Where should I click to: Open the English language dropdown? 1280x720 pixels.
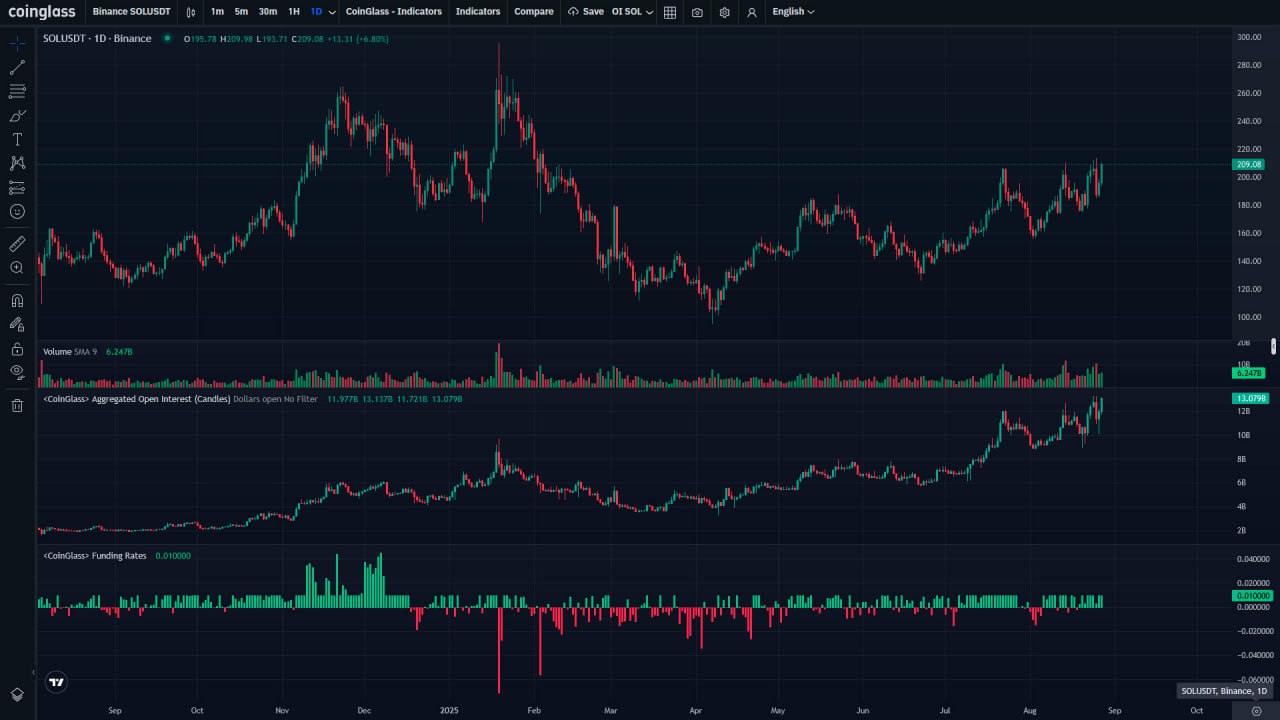pos(794,12)
